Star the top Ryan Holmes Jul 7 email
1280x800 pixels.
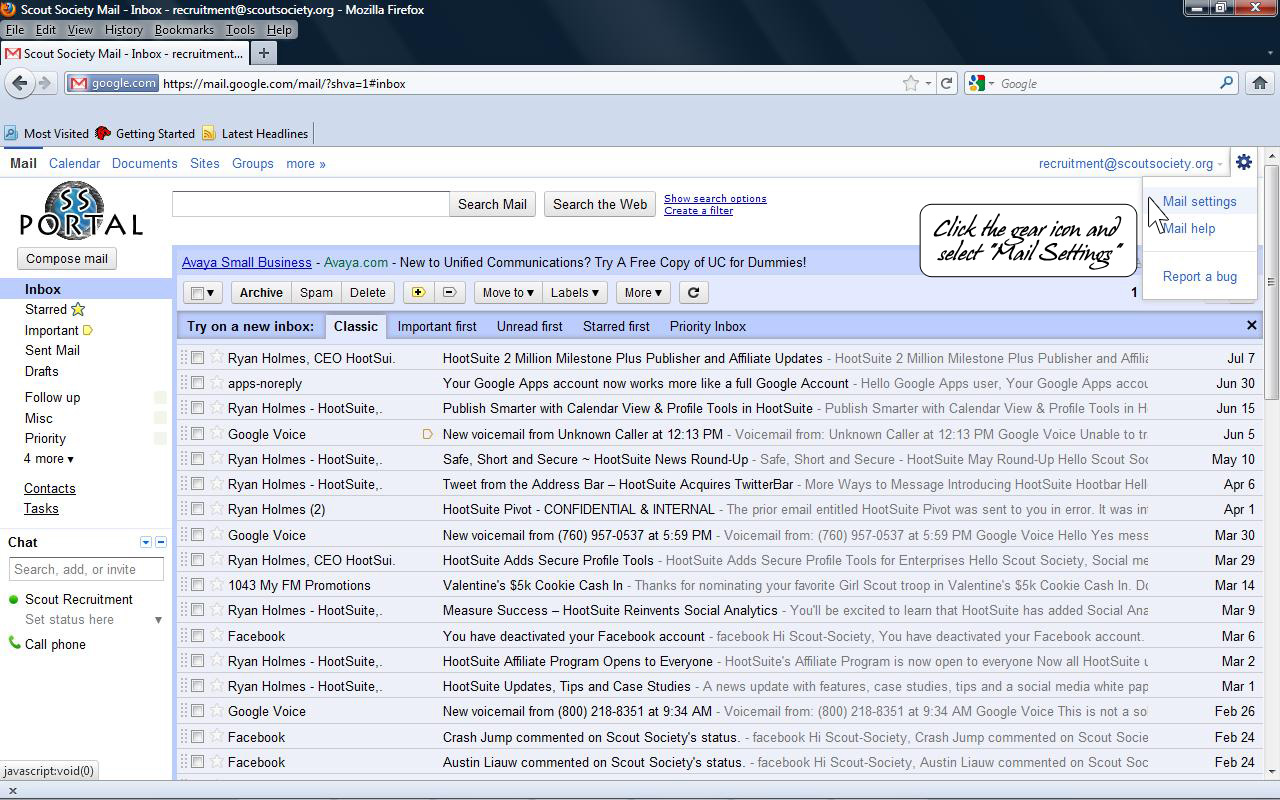[x=216, y=358]
